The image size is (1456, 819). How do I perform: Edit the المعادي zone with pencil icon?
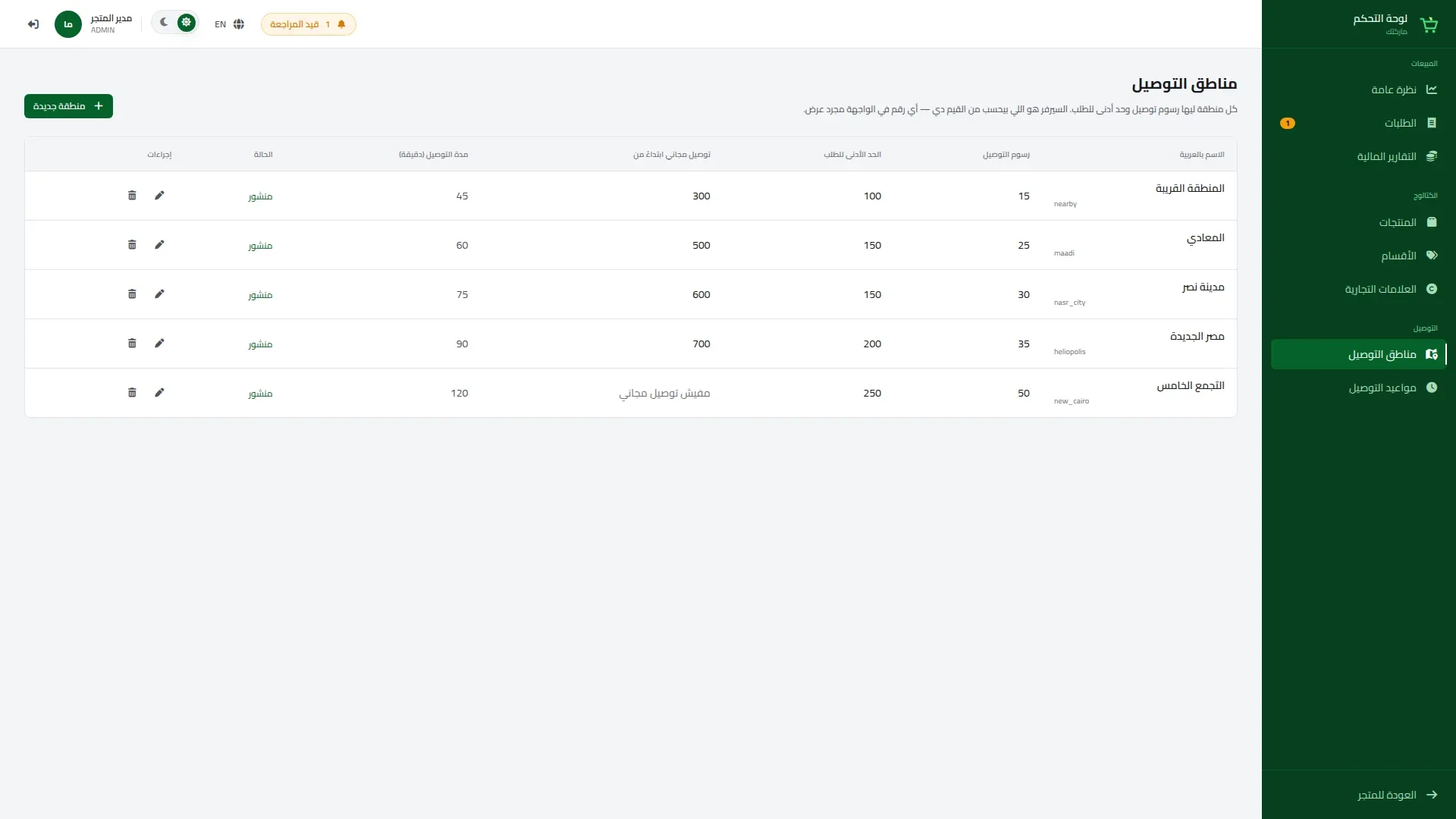click(x=159, y=245)
